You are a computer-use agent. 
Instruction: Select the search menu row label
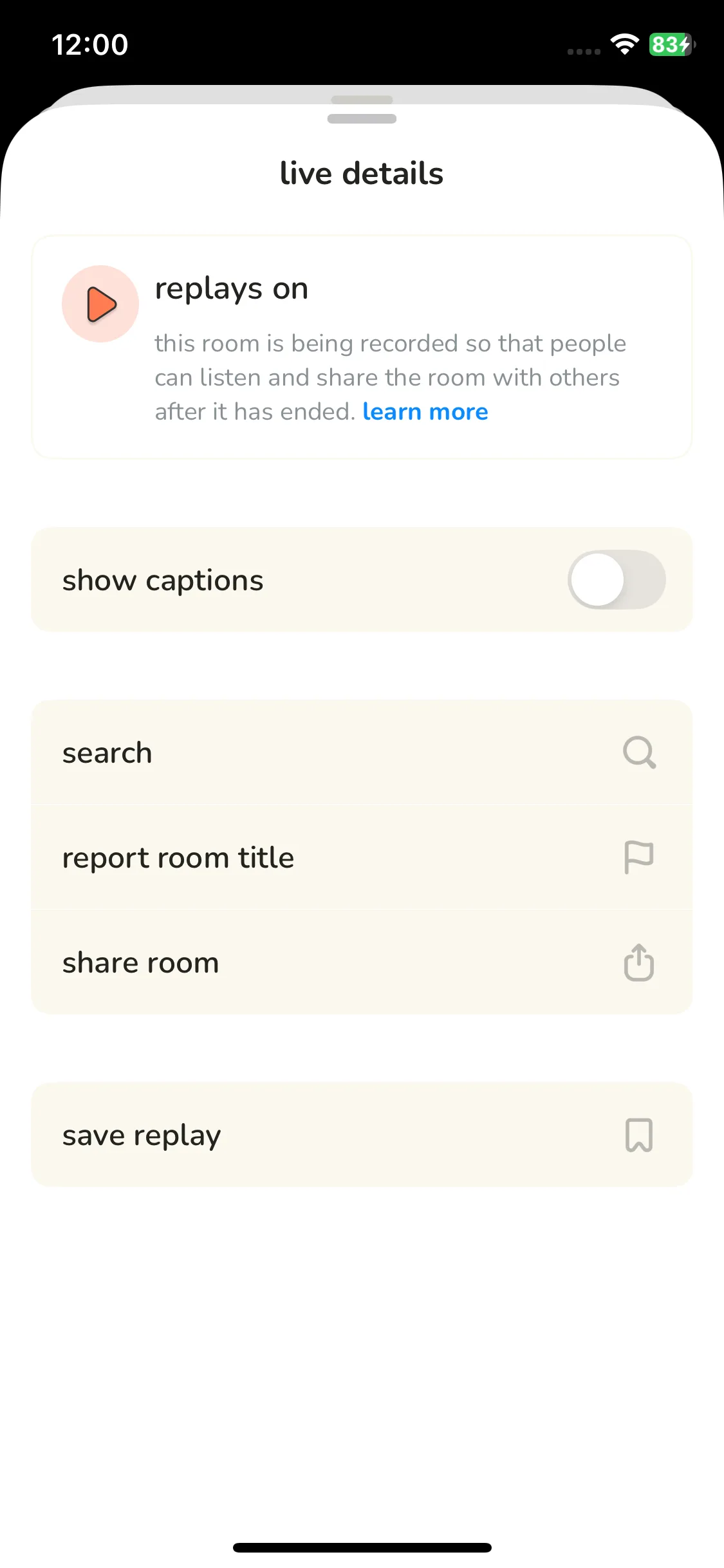click(x=107, y=752)
